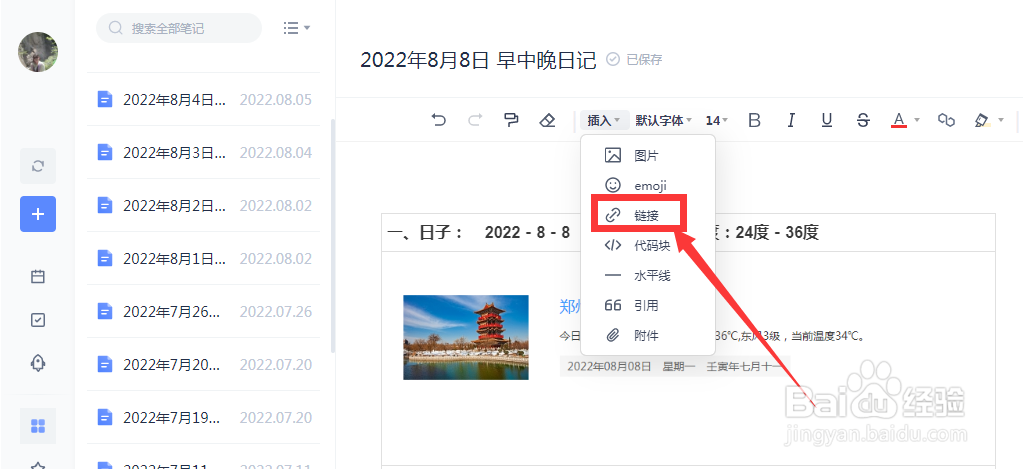Redo the last undone edit
This screenshot has height=469, width=1023.
[x=476, y=120]
